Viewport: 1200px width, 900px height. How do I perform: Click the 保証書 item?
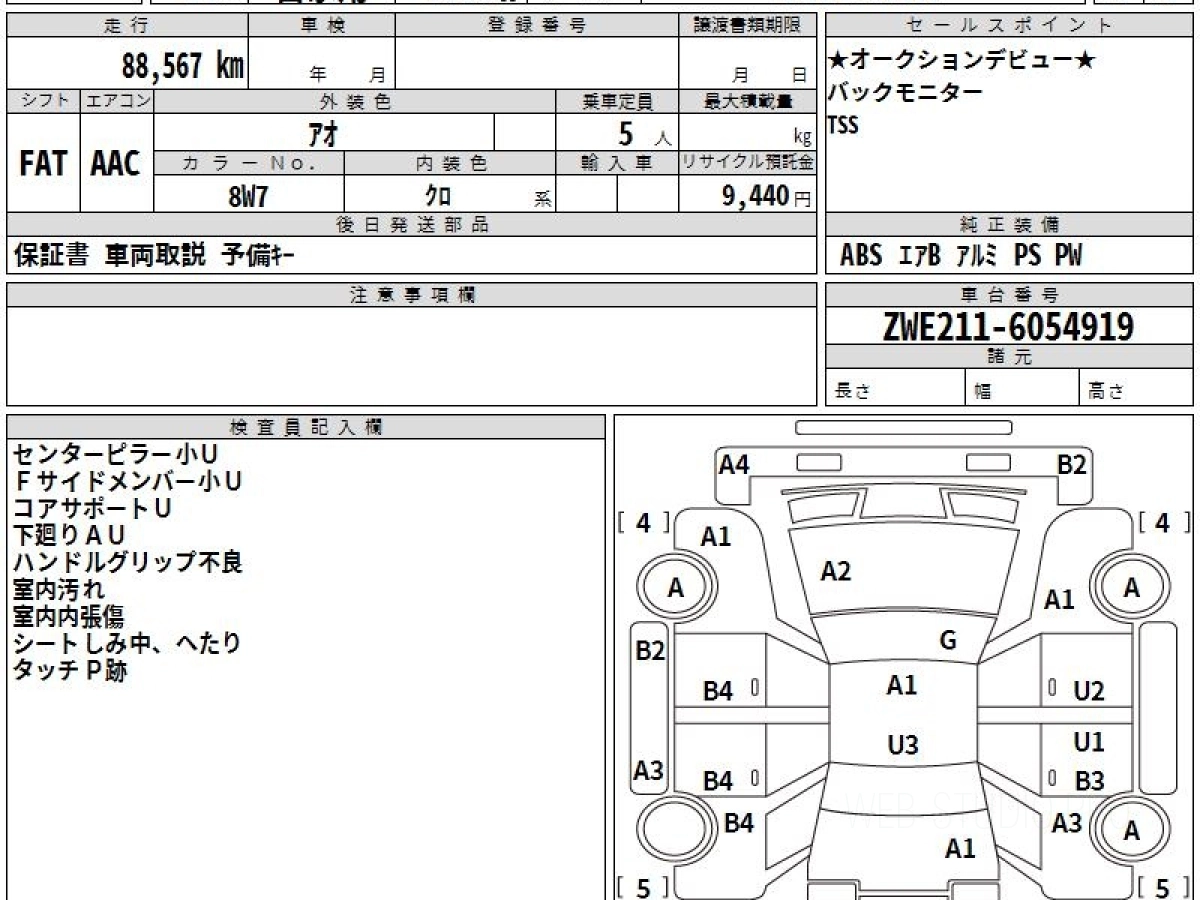pos(51,256)
